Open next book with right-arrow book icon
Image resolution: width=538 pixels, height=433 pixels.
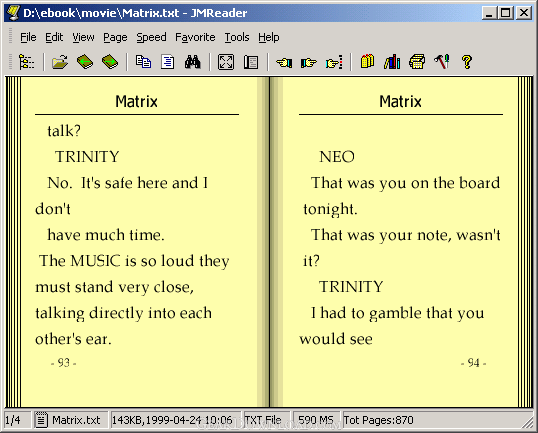pyautogui.click(x=110, y=62)
